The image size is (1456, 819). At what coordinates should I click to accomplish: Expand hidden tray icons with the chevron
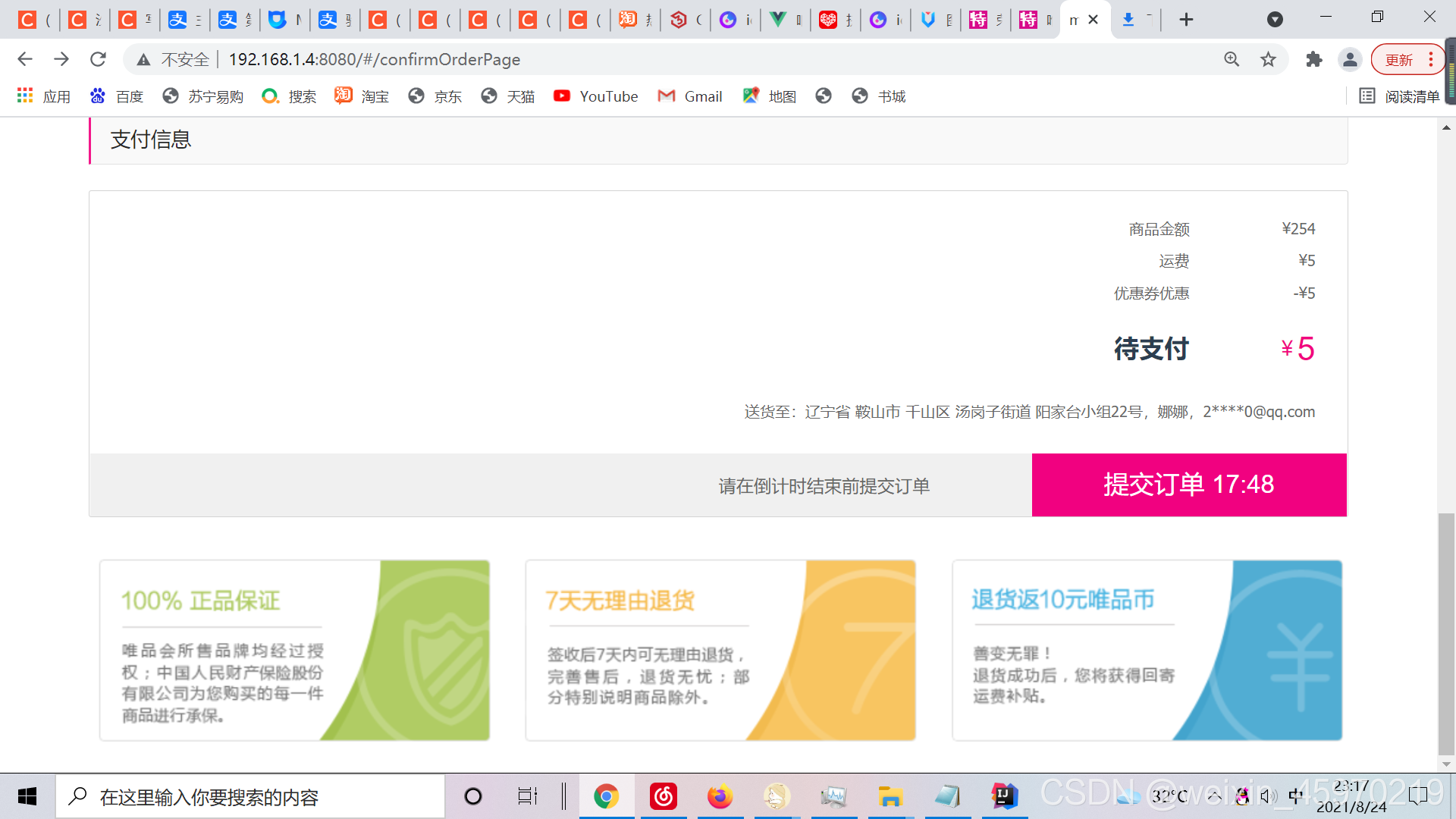click(x=1214, y=796)
